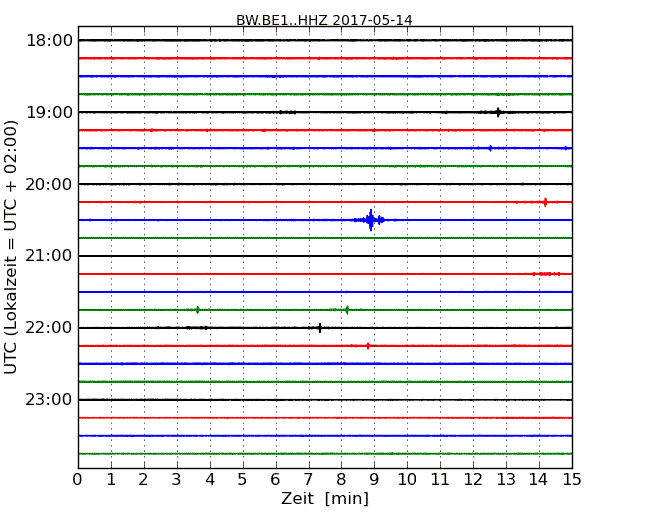Click the UTC Lokalzeit y-axis label
The height and width of the screenshot is (520, 650).
click(x=11, y=247)
